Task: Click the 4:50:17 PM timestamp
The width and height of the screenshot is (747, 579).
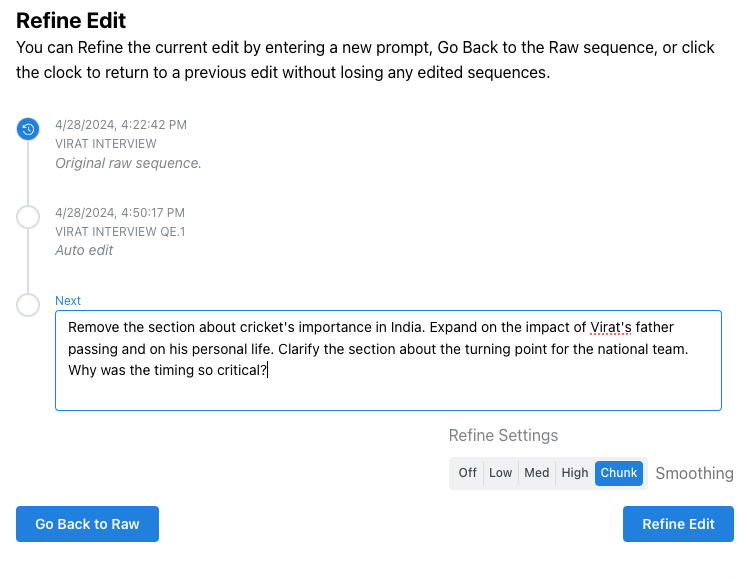Action: coord(120,213)
